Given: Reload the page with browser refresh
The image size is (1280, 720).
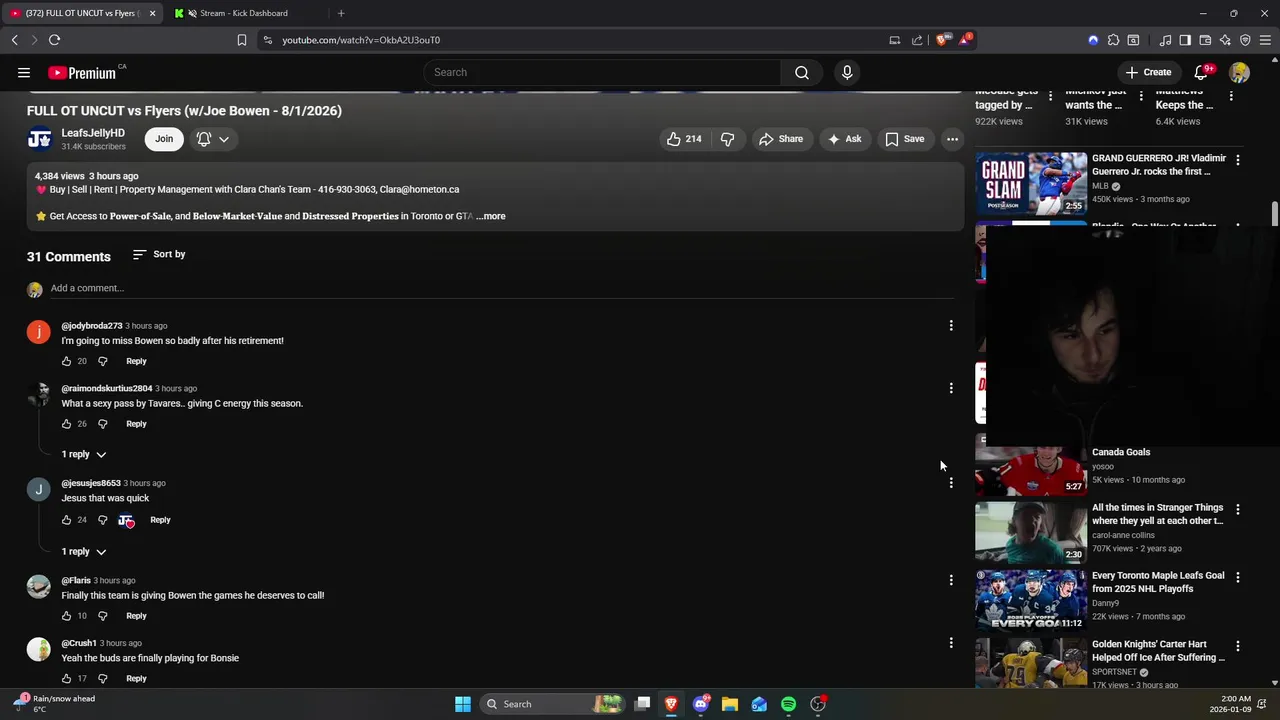Looking at the screenshot, I should [x=54, y=40].
